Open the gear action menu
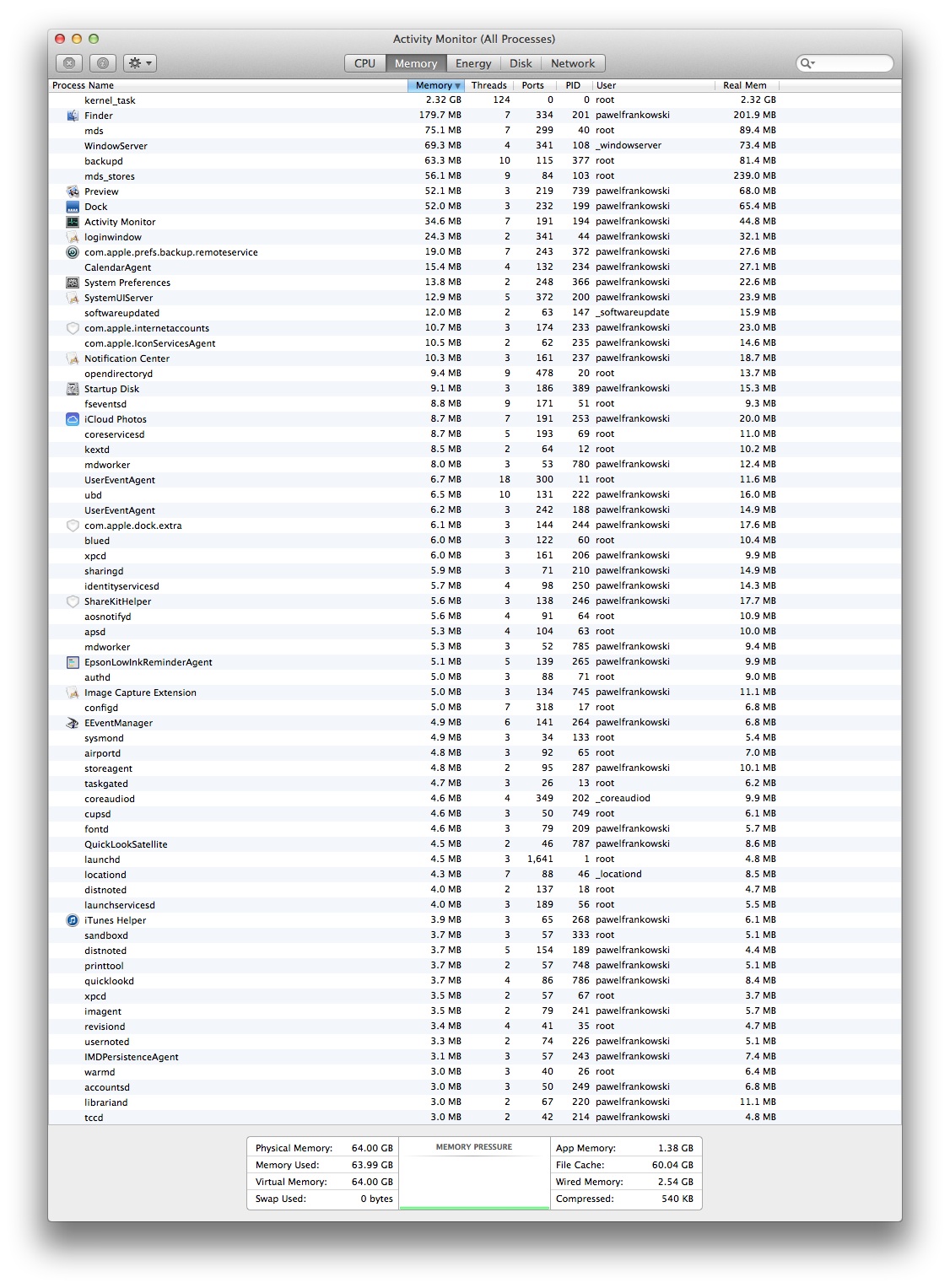 (140, 63)
